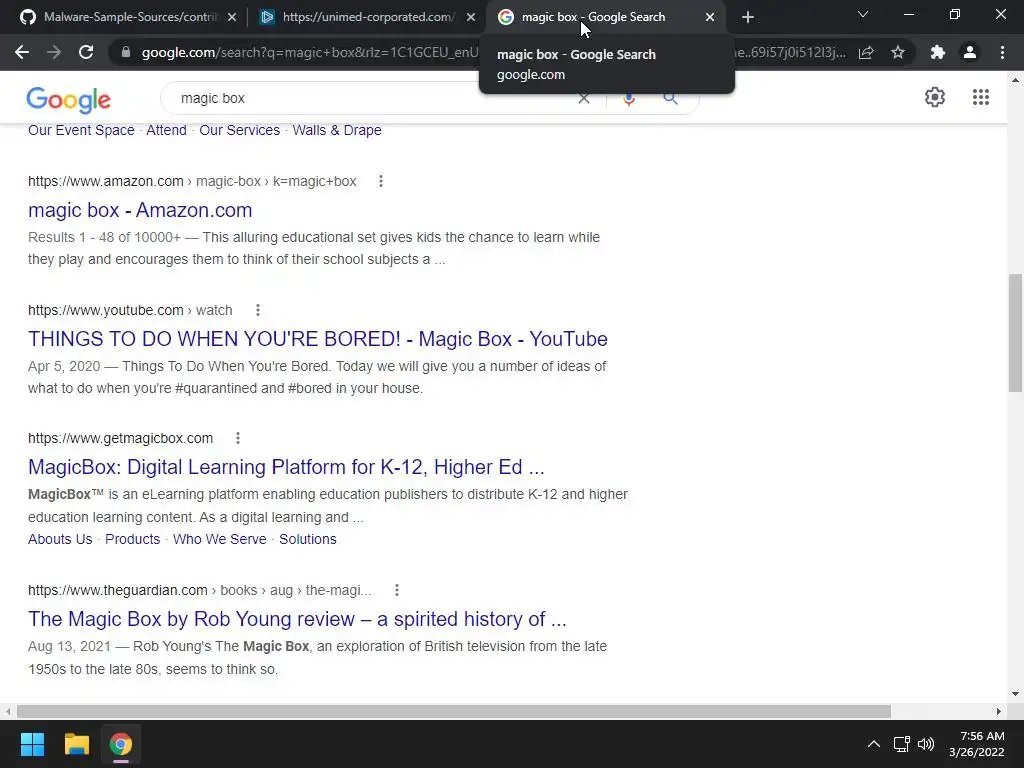Open the Our Services sitelink
This screenshot has height=768, width=1024.
pos(239,130)
